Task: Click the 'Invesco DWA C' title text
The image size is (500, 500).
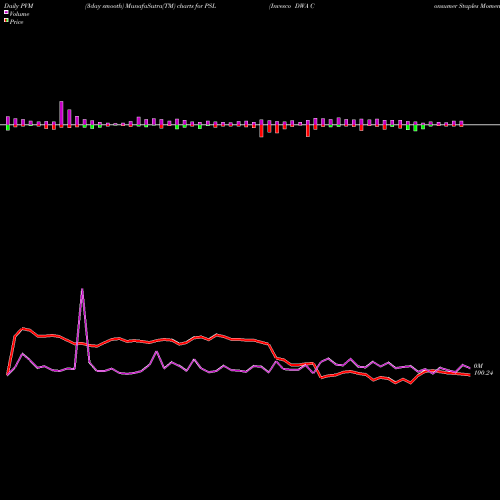Action: pyautogui.click(x=292, y=6)
